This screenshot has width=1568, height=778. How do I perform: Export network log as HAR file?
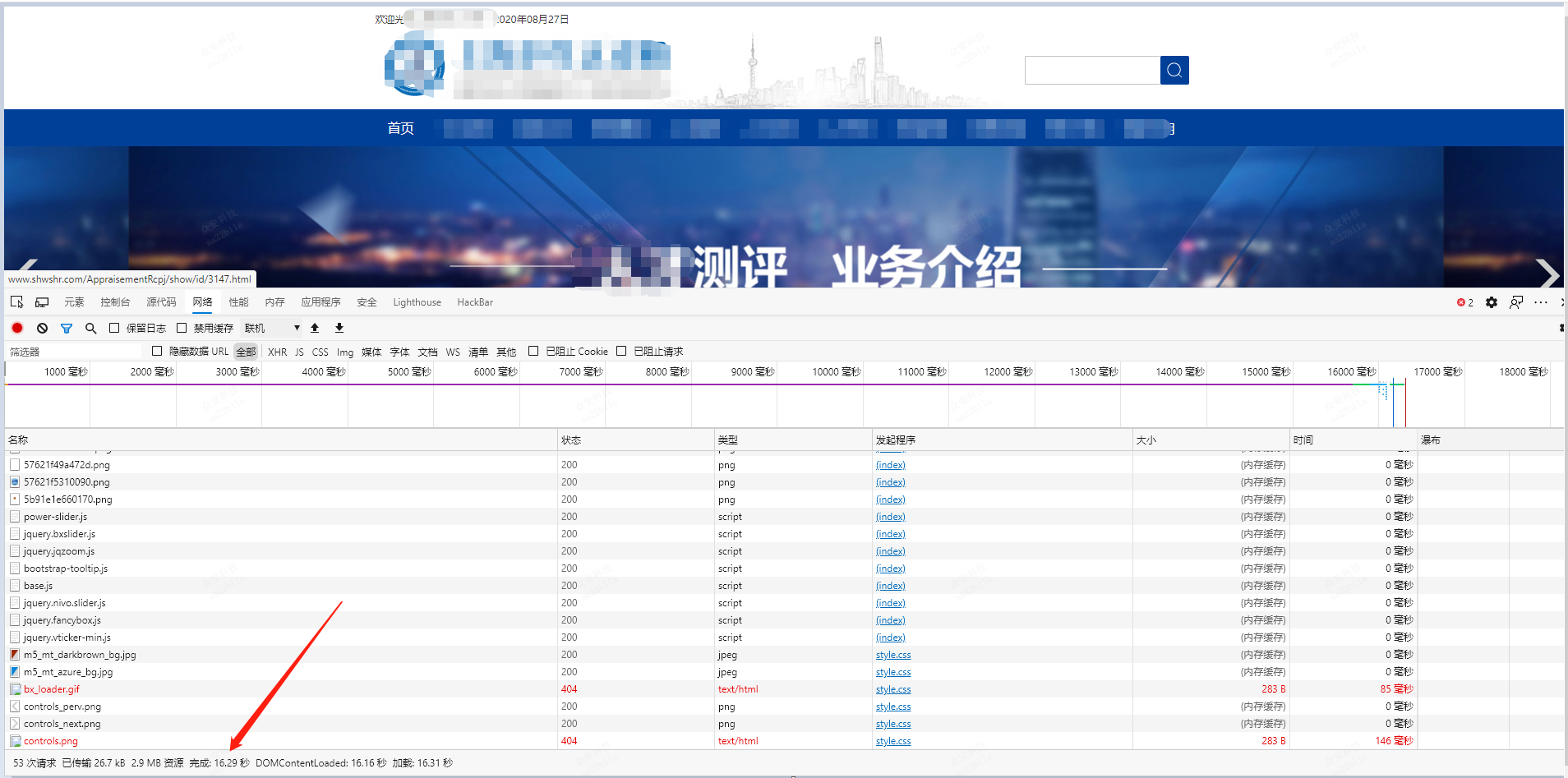(339, 328)
